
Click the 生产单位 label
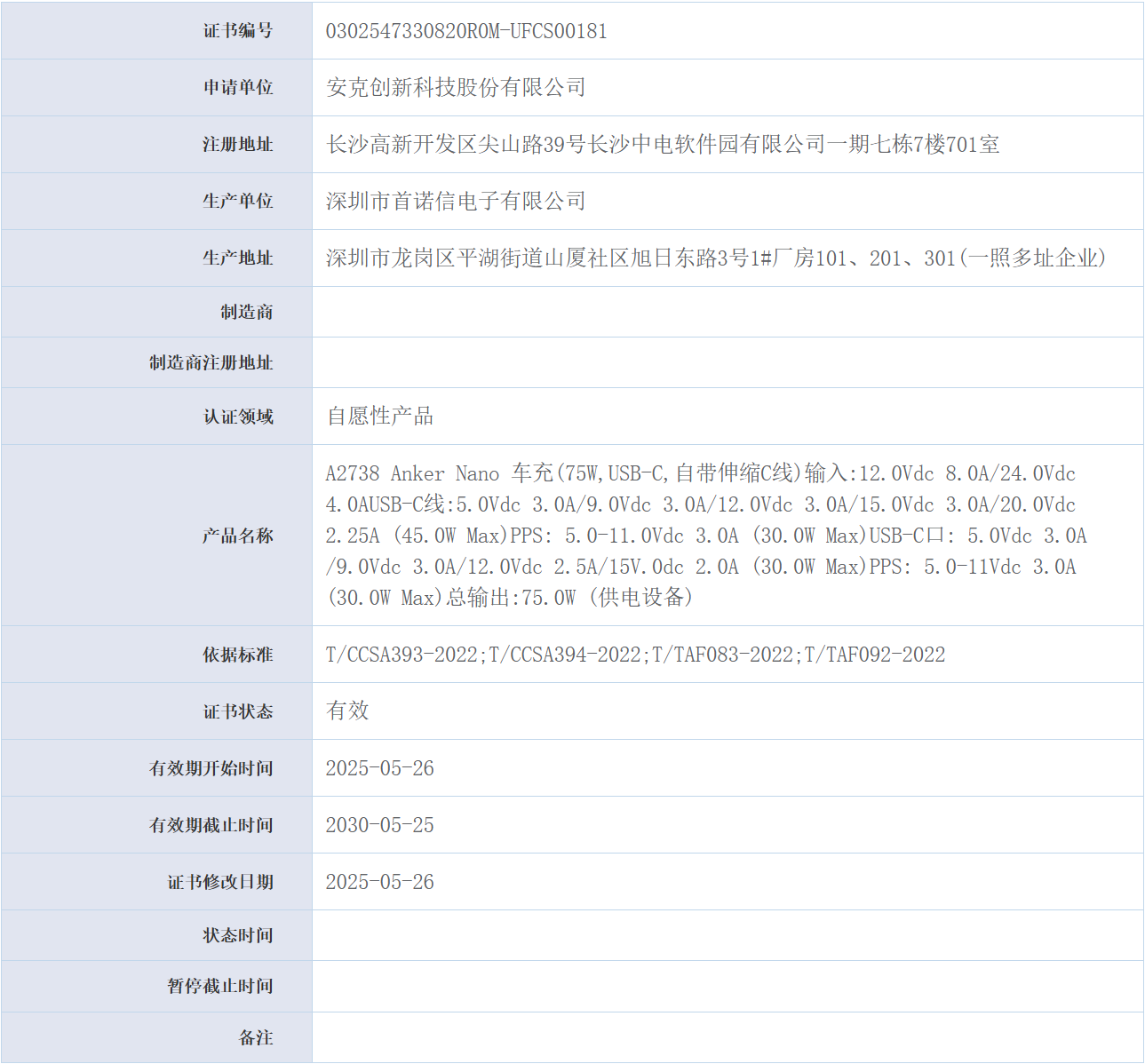point(238,202)
